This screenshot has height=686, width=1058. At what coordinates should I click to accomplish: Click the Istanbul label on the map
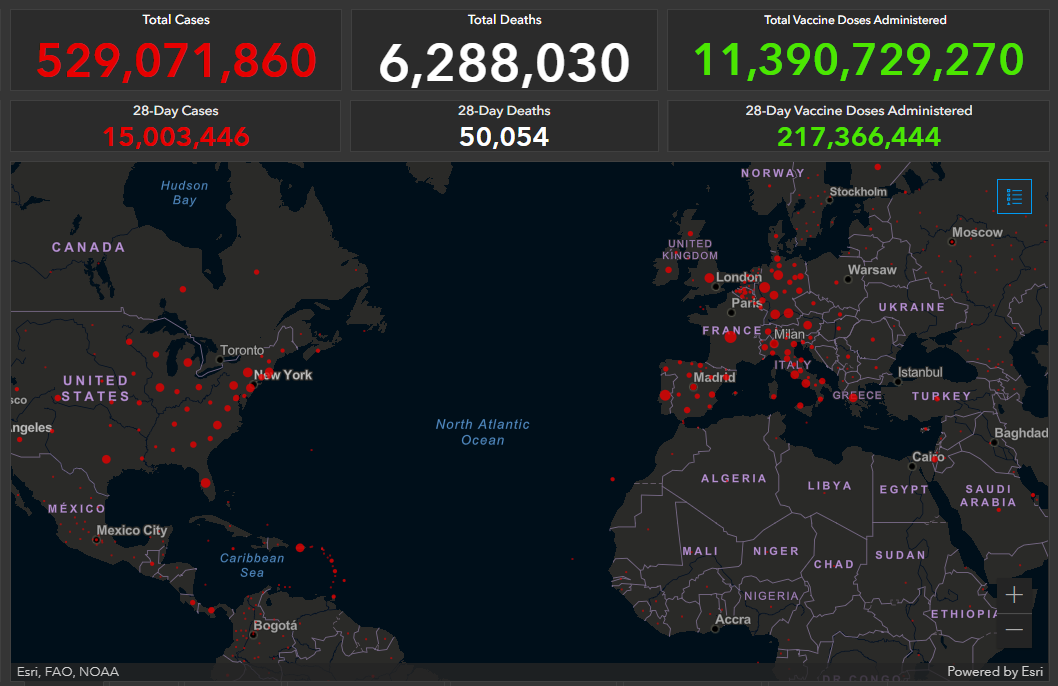tap(920, 372)
